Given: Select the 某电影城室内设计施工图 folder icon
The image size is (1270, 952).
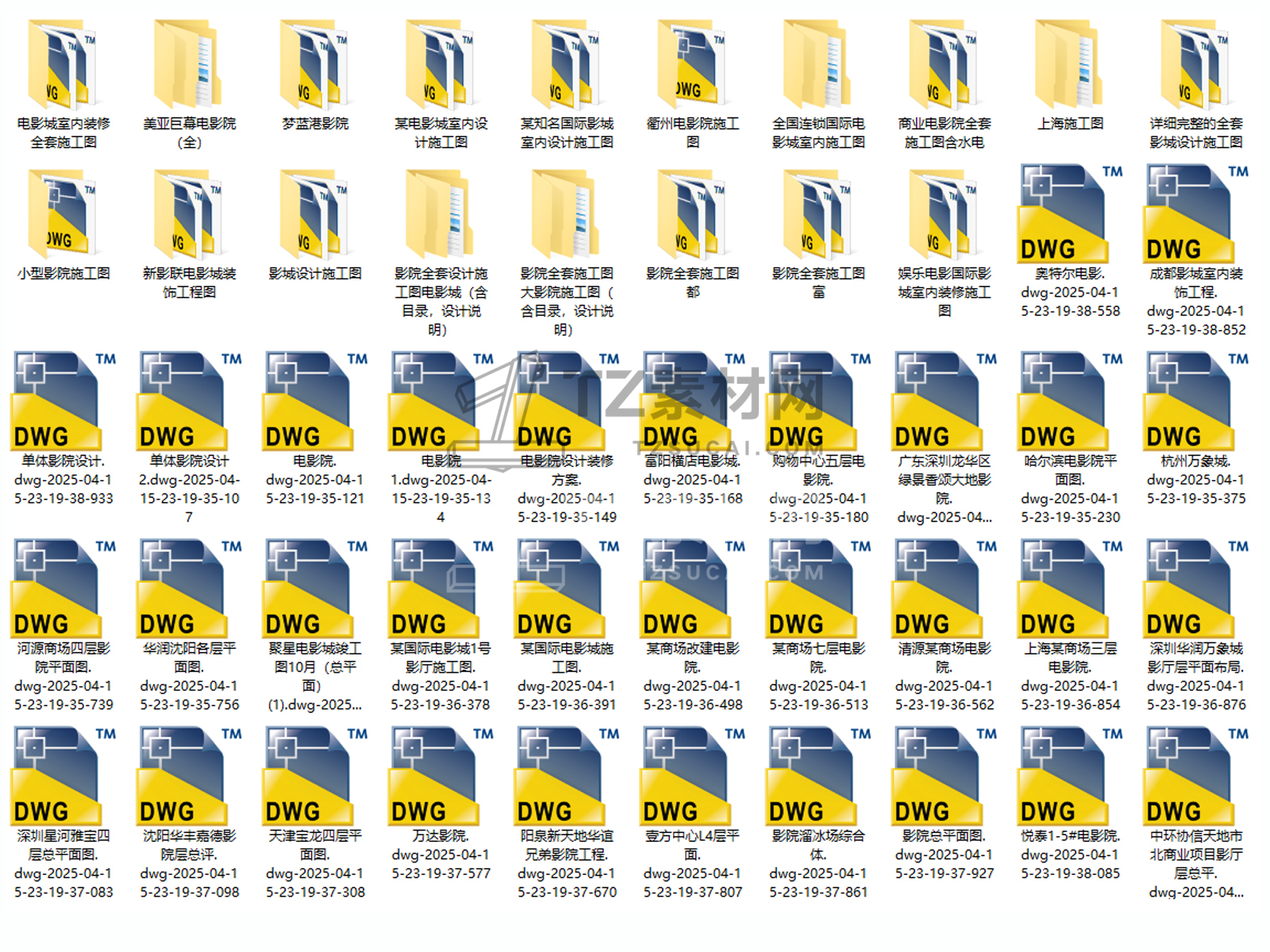Looking at the screenshot, I should [441, 64].
